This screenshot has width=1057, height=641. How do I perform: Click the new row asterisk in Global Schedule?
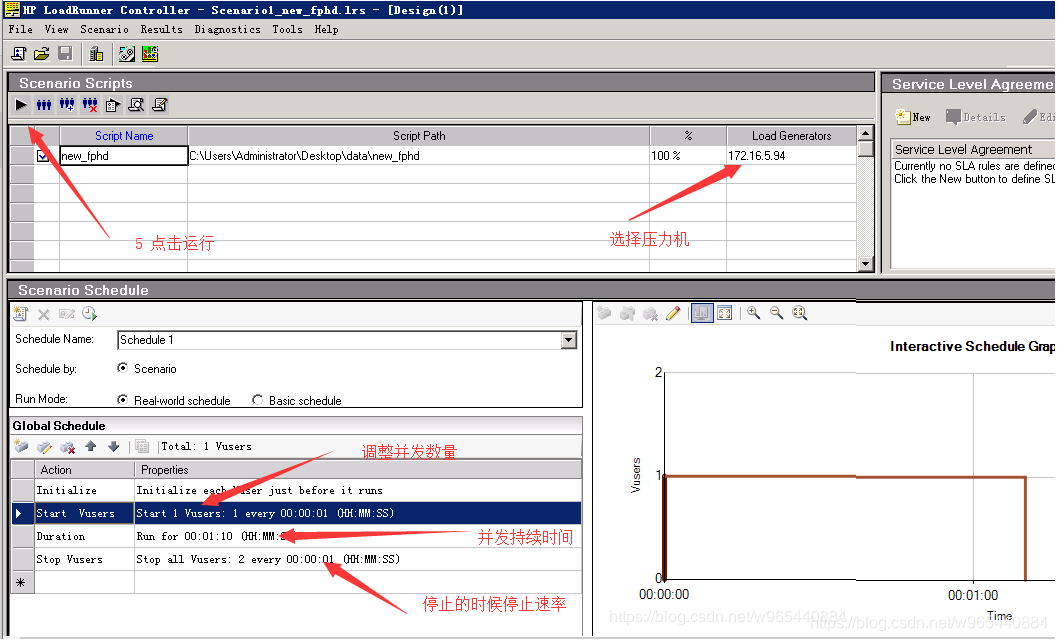[x=21, y=582]
